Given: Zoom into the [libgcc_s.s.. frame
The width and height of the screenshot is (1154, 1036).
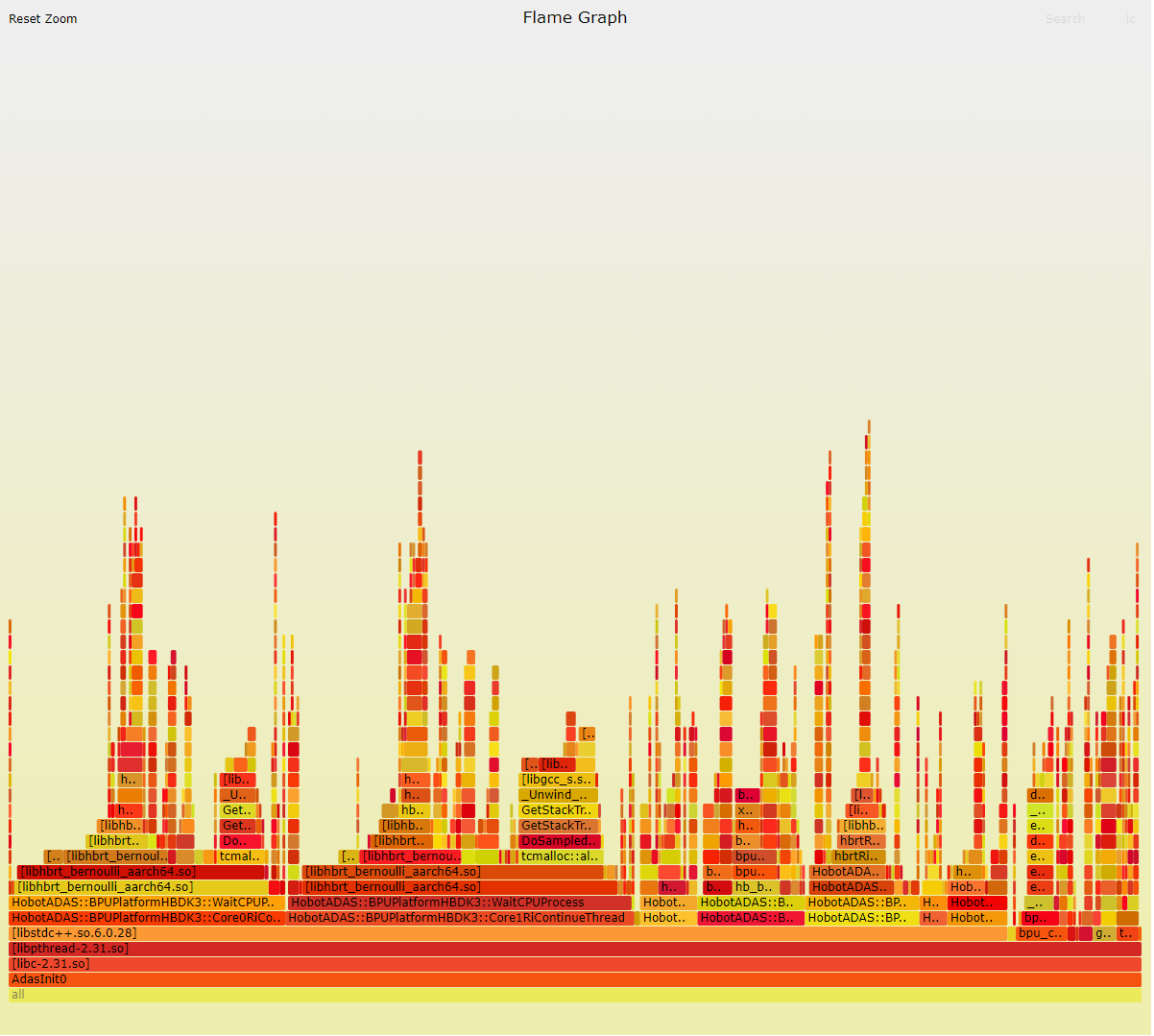Looking at the screenshot, I should 557,780.
